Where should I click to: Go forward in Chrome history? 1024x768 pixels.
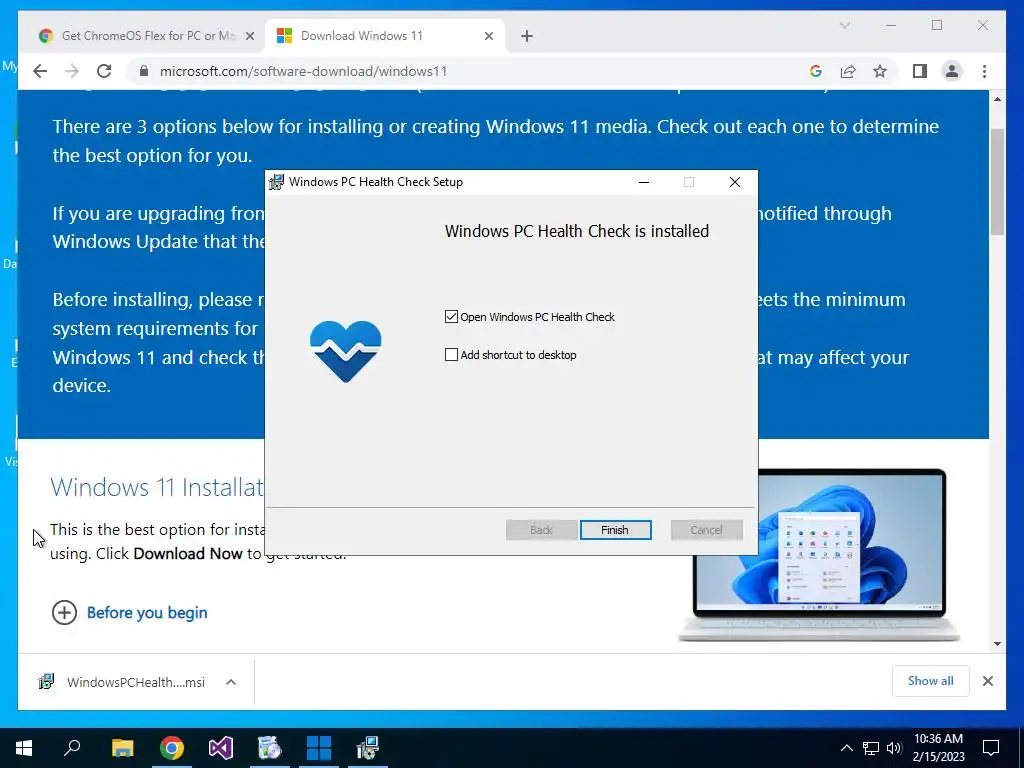coord(72,71)
